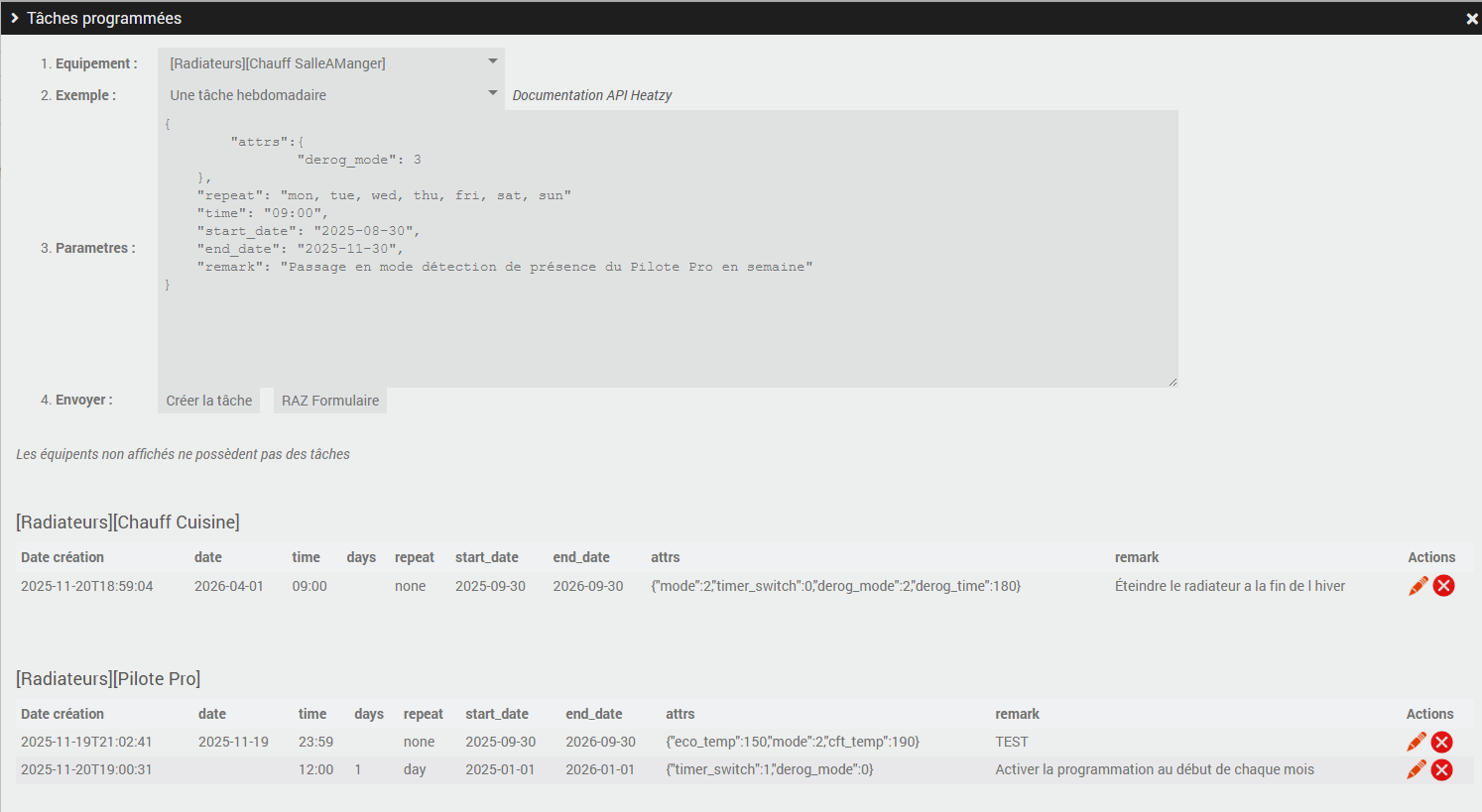The height and width of the screenshot is (812, 1482).
Task: Close the Tâches programmées dialog
Action: click(1472, 19)
